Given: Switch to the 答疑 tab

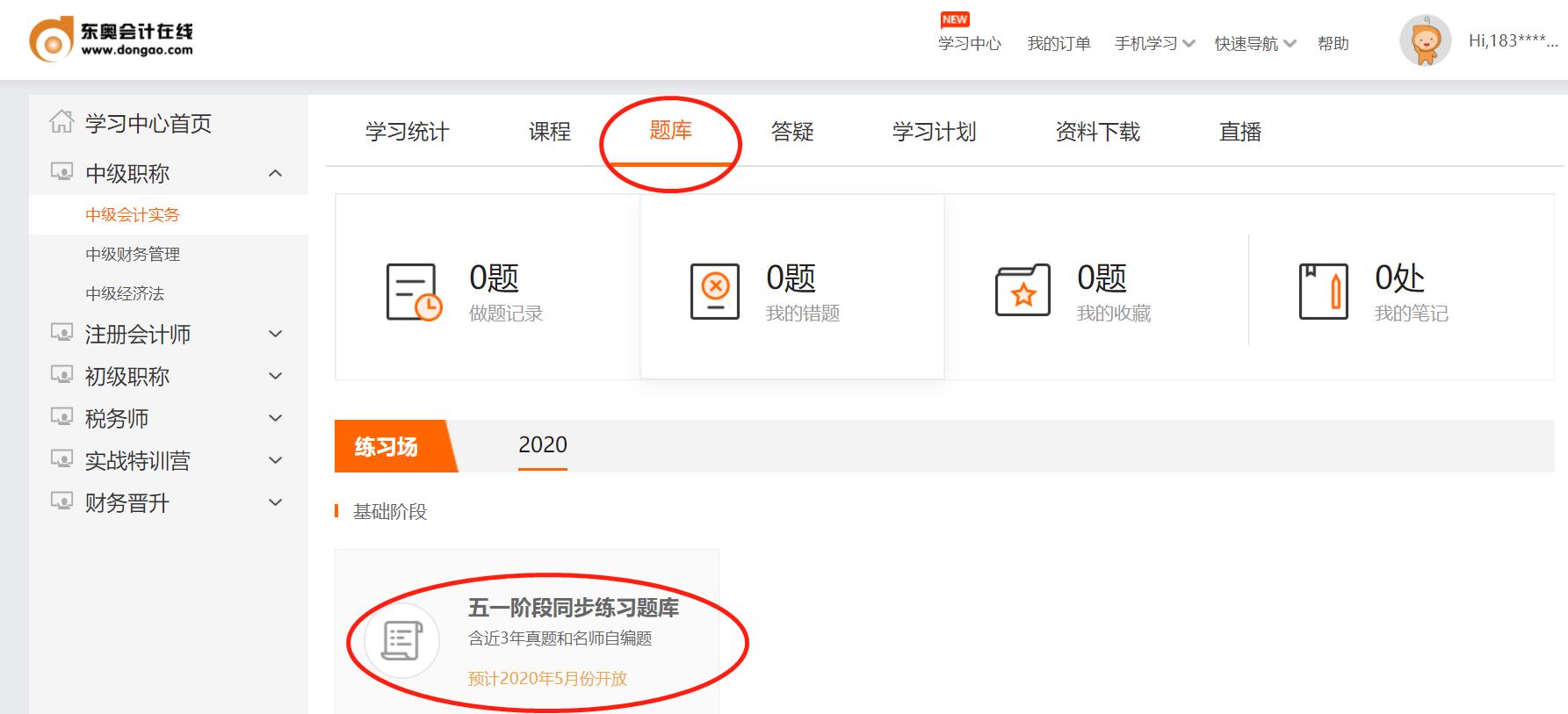Looking at the screenshot, I should coord(792,132).
